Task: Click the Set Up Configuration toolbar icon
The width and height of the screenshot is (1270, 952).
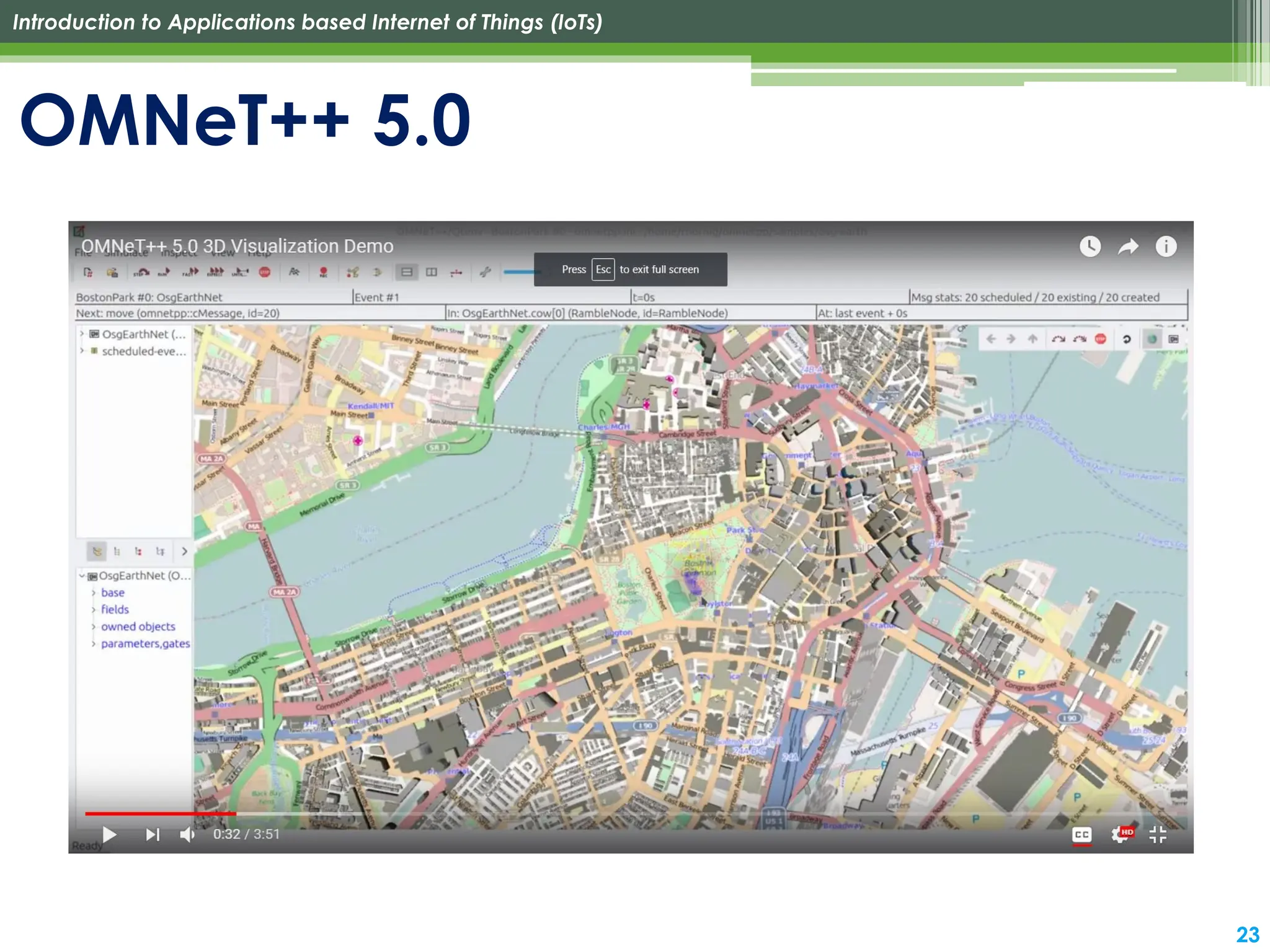Action: tap(88, 272)
